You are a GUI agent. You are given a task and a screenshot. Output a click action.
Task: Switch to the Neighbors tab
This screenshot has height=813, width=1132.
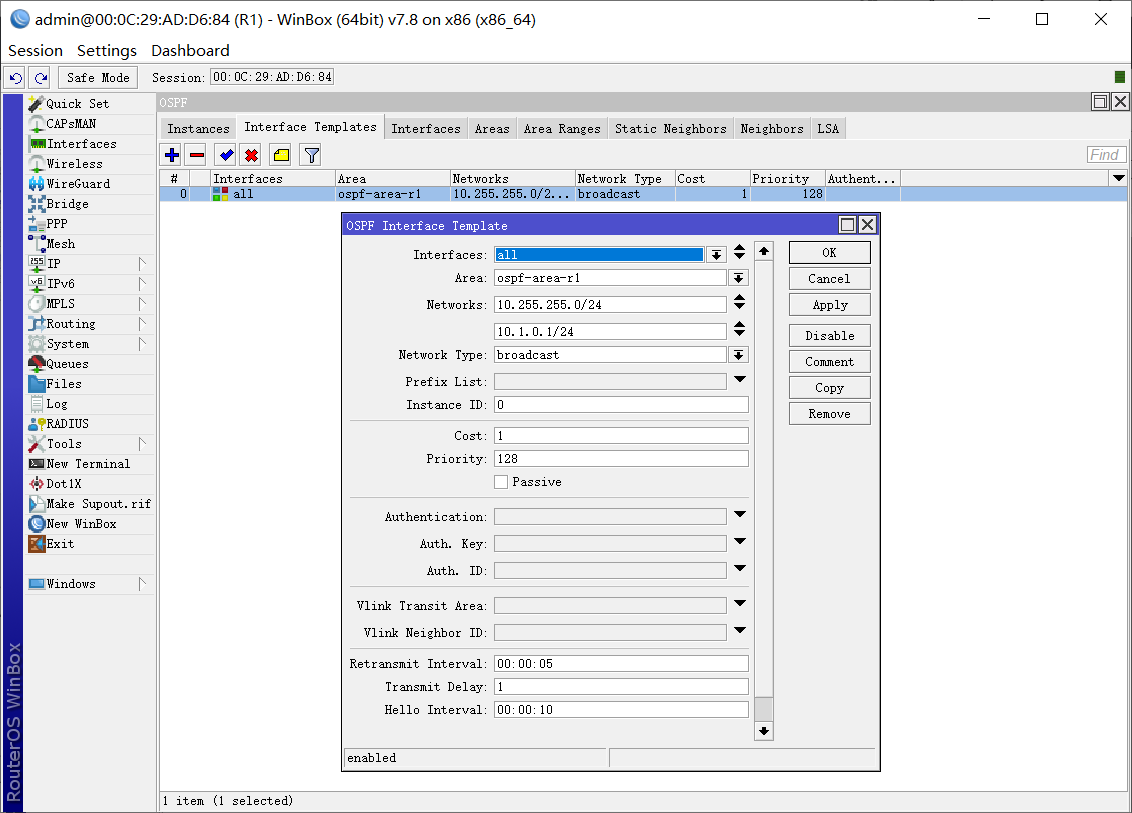click(772, 129)
